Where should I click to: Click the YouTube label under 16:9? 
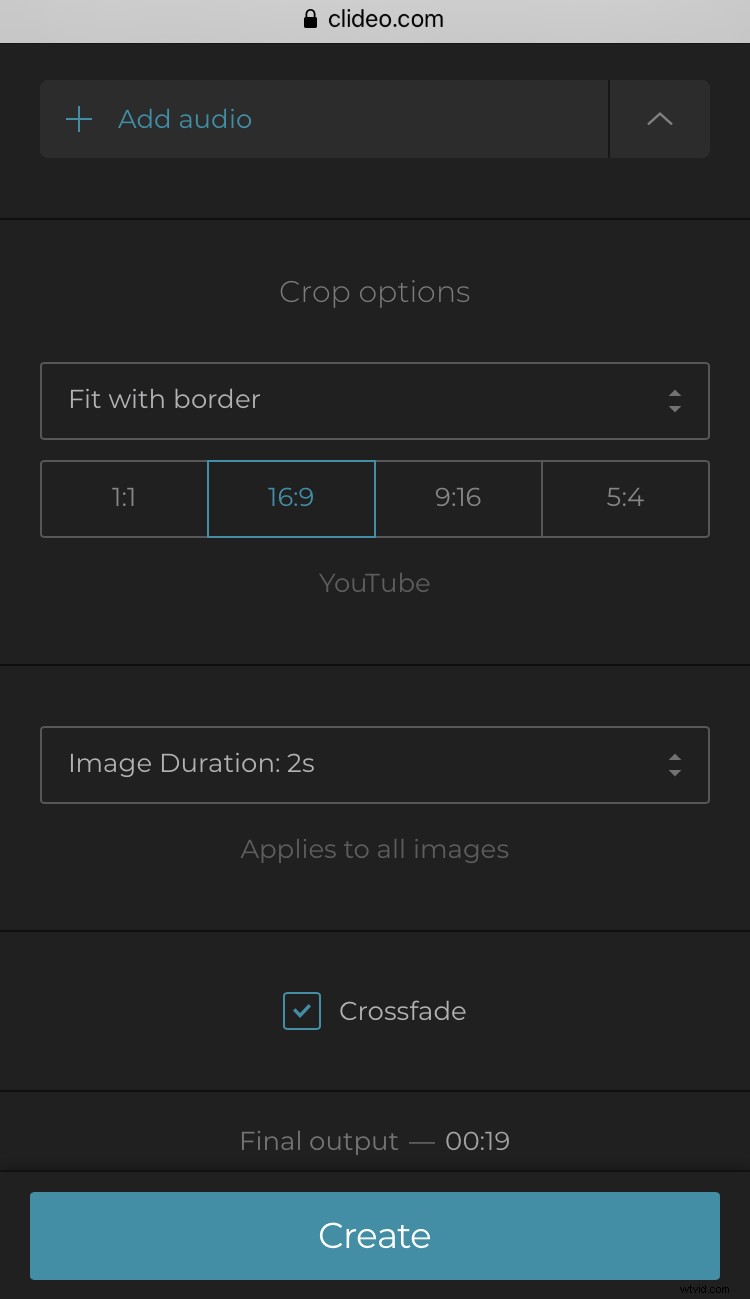374,583
